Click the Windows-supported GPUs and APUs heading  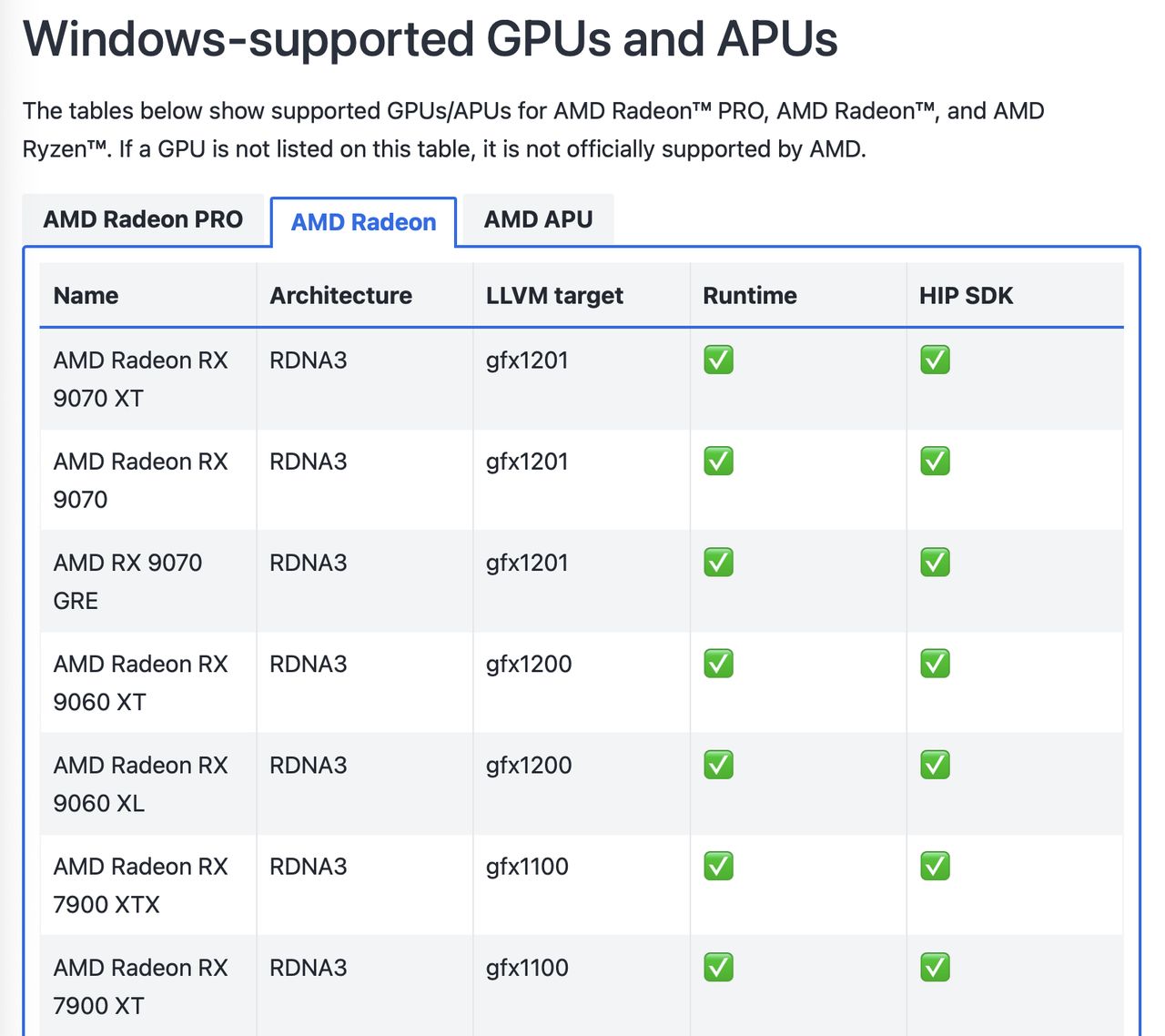[x=430, y=38]
